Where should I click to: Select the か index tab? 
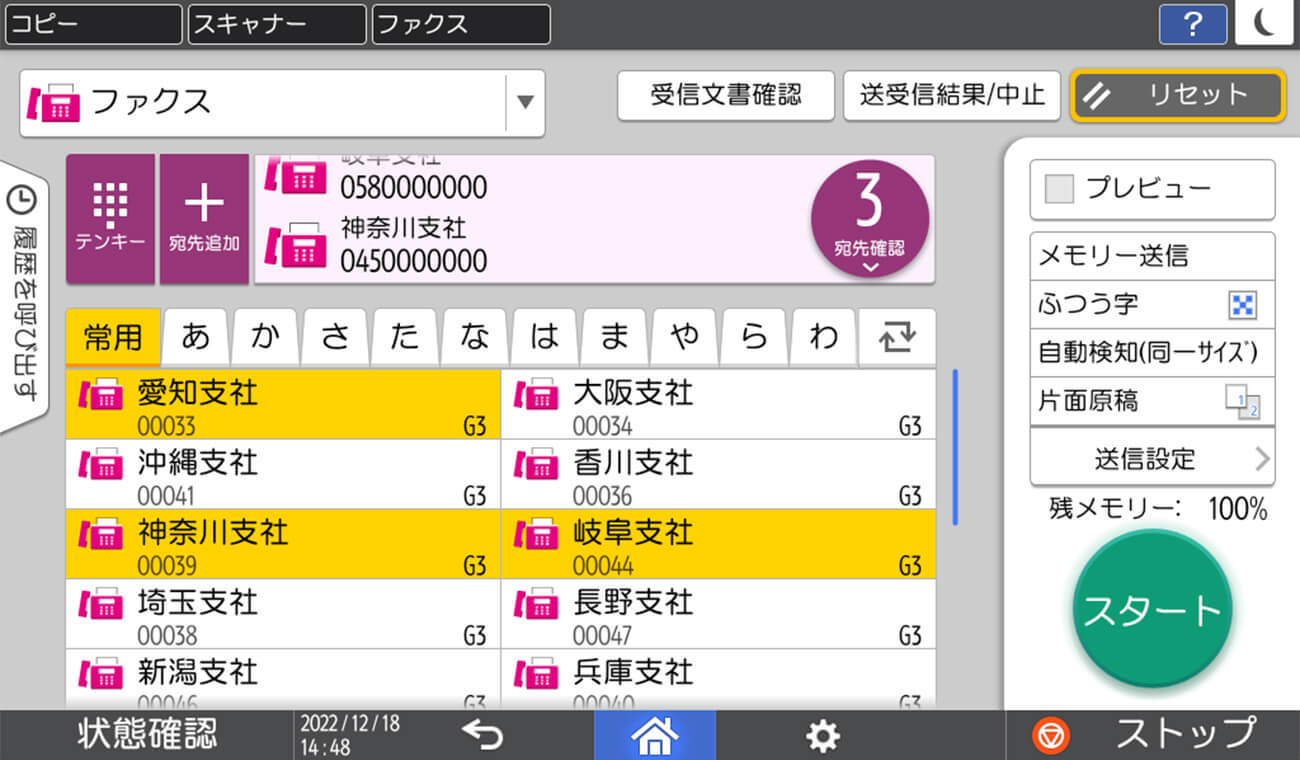tap(265, 338)
